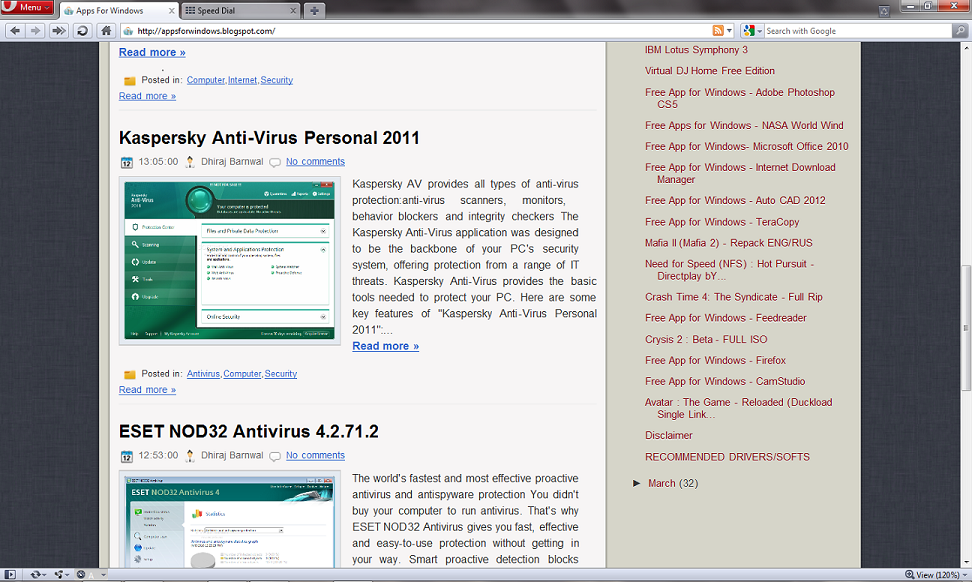972x582 pixels.
Task: Open a new tab with the plus button
Action: pyautogui.click(x=314, y=11)
